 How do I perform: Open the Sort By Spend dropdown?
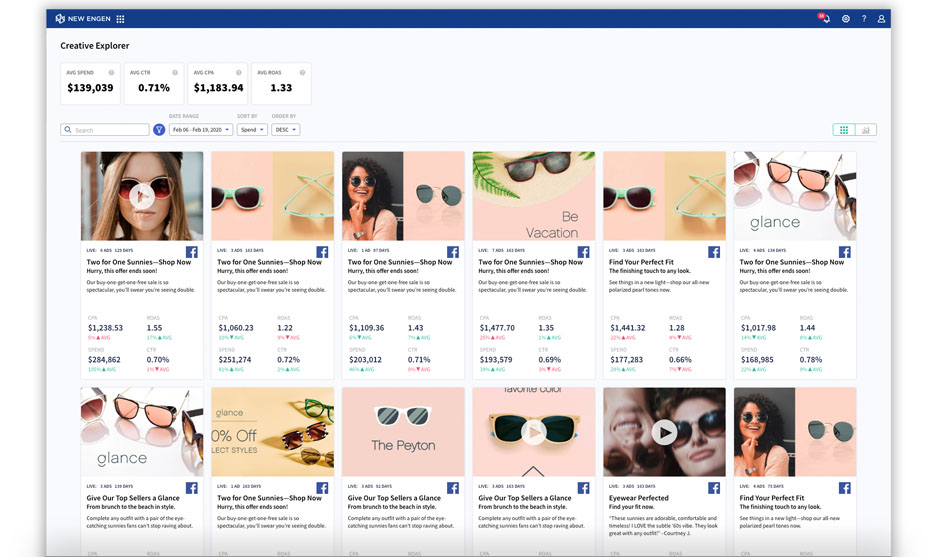tap(252, 130)
